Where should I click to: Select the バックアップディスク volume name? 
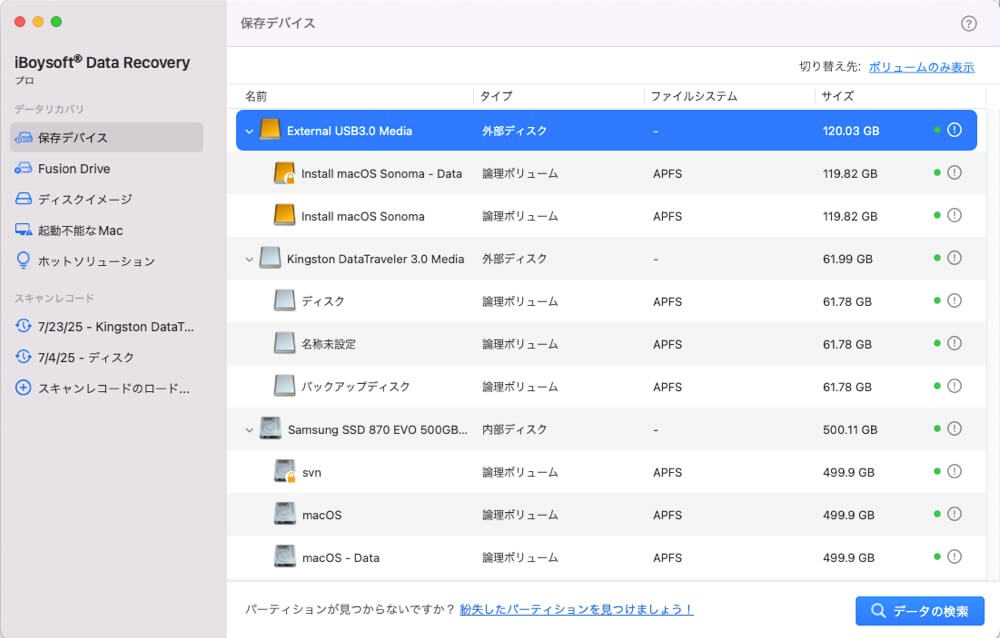coord(355,387)
